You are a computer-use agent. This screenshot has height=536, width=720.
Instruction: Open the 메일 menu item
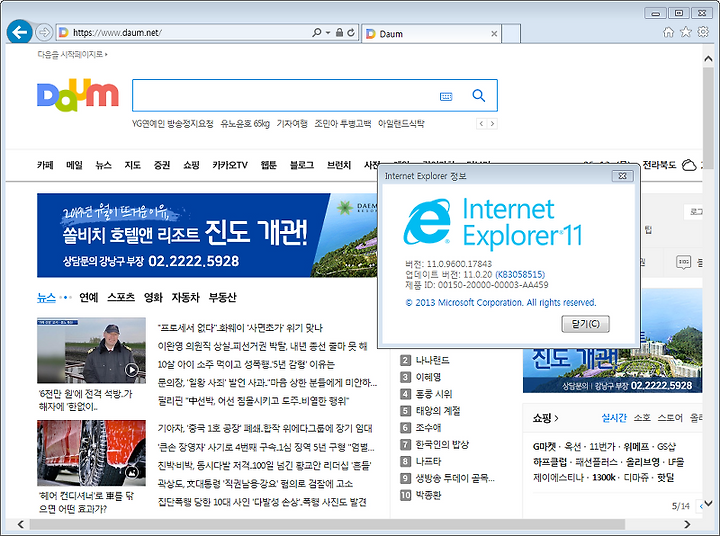coord(74,165)
